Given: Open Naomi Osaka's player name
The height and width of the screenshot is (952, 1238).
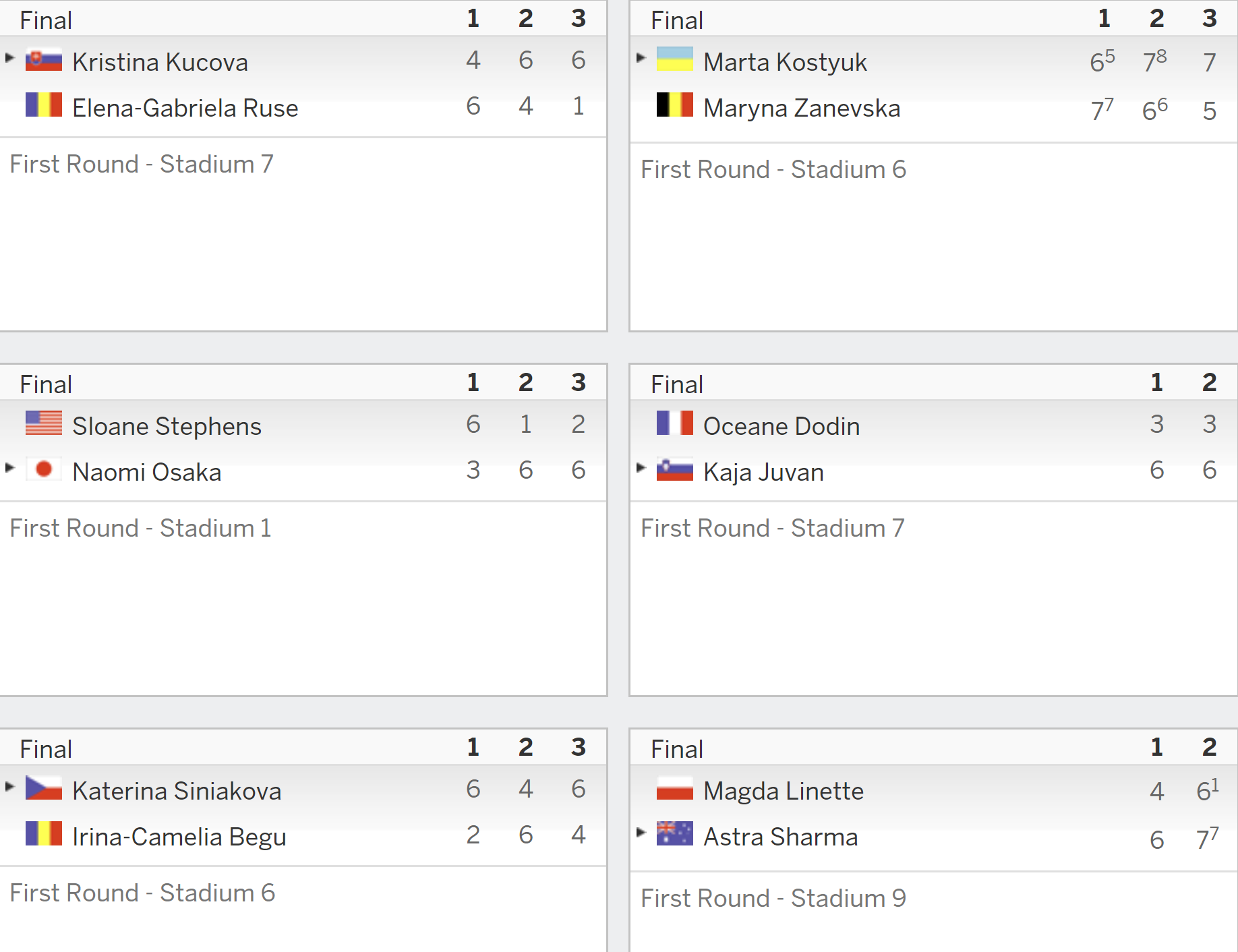Looking at the screenshot, I should [x=147, y=472].
